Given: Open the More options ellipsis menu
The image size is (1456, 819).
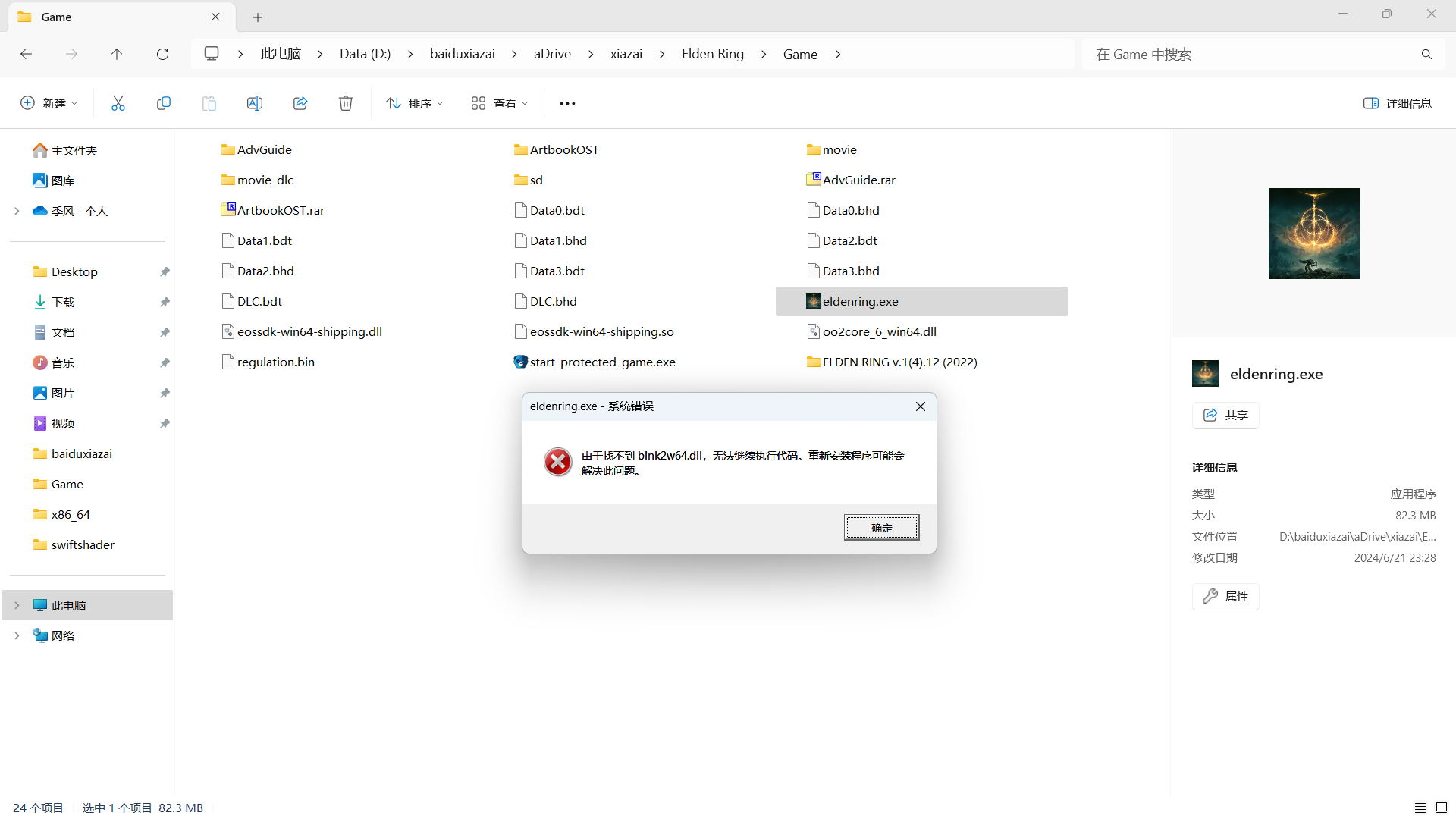Looking at the screenshot, I should pyautogui.click(x=567, y=103).
